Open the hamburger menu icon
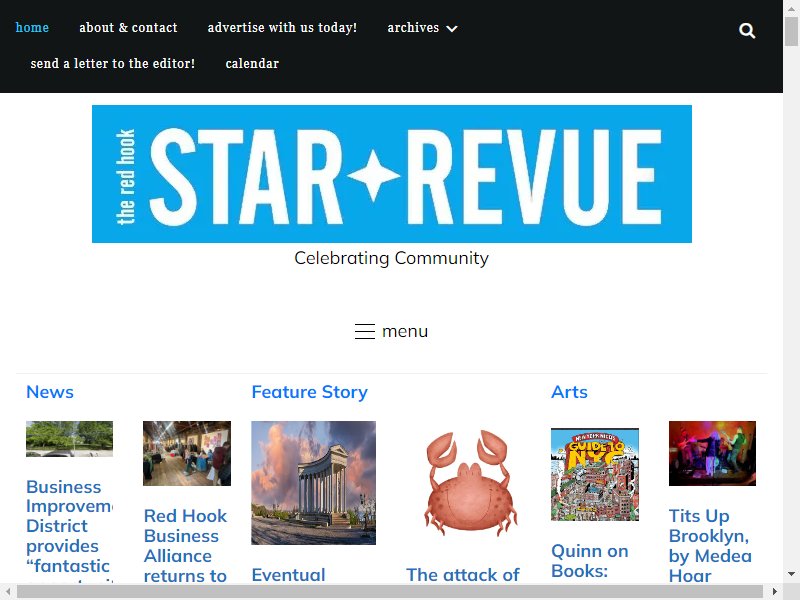800x600 pixels. pos(365,331)
